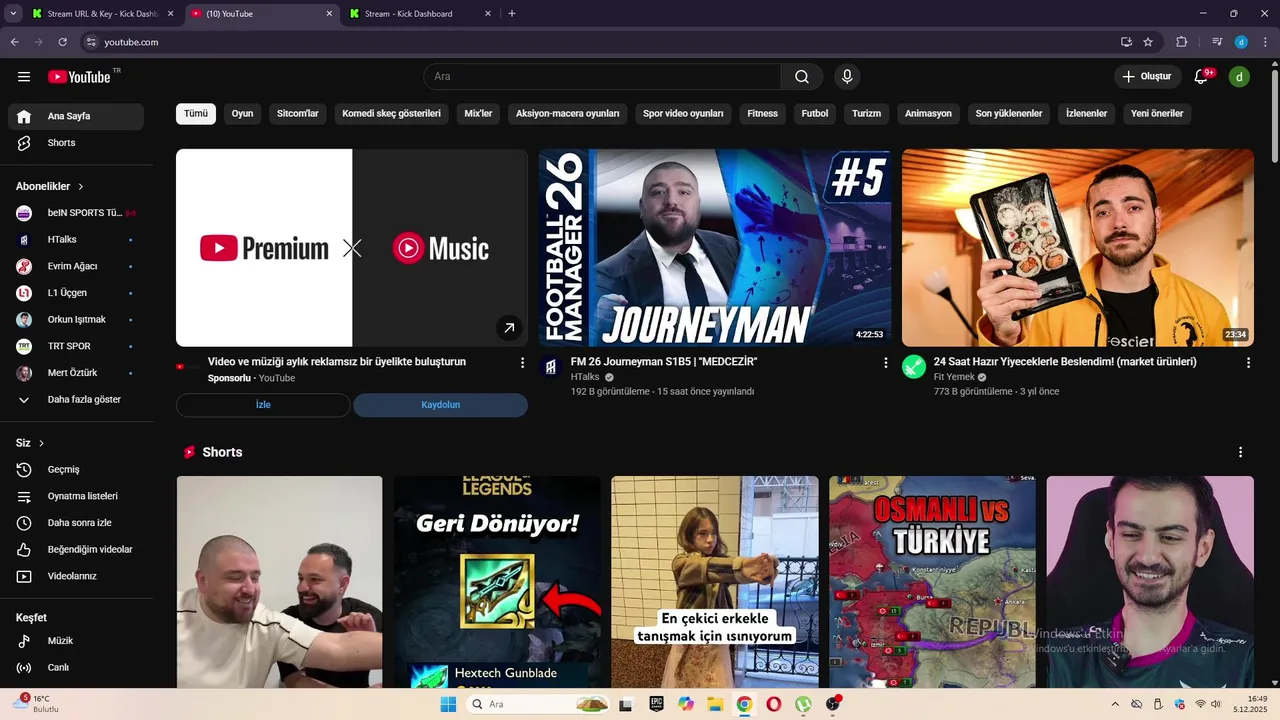Screen dimensions: 1280x720
Task: Open Geçmiş history in sidebar
Action: click(x=76, y=470)
